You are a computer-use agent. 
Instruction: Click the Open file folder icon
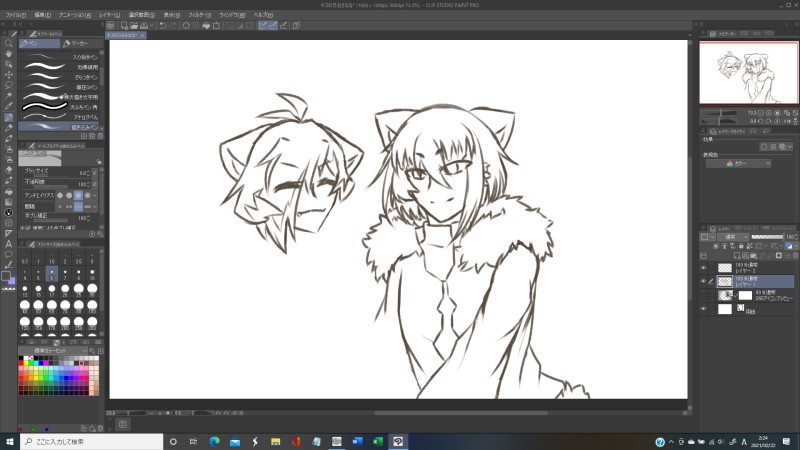point(134,25)
